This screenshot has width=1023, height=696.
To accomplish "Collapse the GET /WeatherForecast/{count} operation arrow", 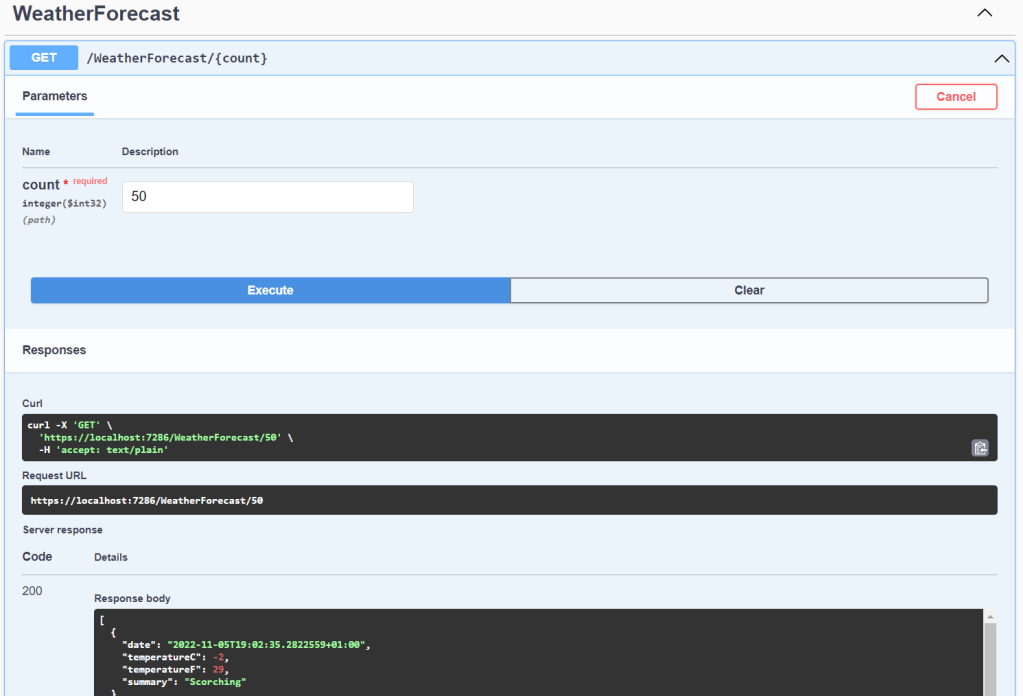I will [x=1001, y=58].
